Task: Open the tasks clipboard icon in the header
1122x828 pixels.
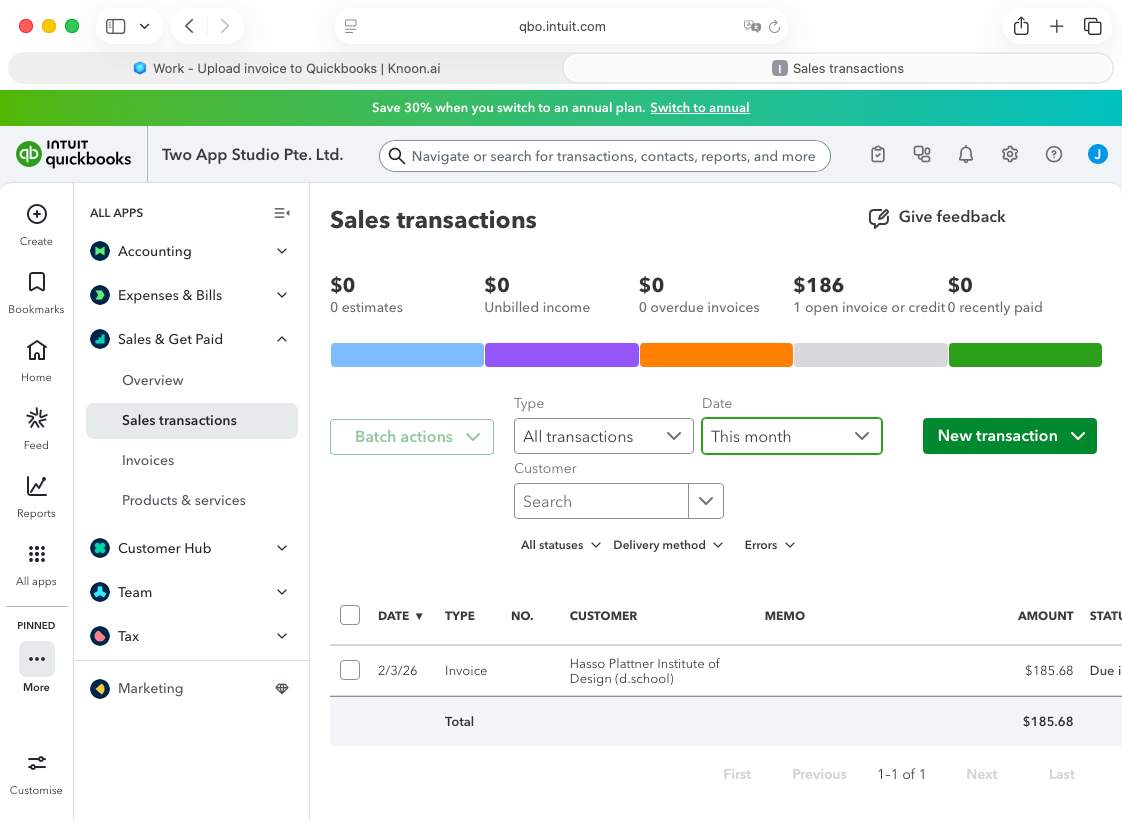Action: pos(877,154)
